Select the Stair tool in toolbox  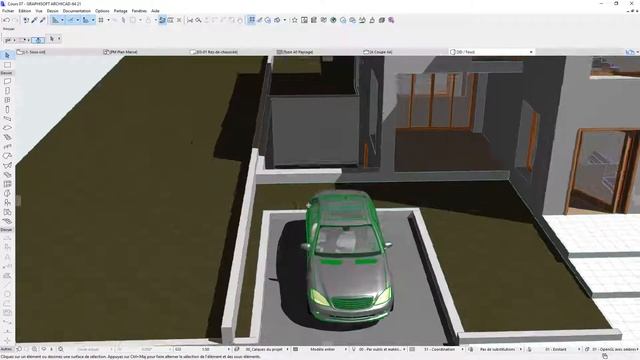(x=7, y=138)
